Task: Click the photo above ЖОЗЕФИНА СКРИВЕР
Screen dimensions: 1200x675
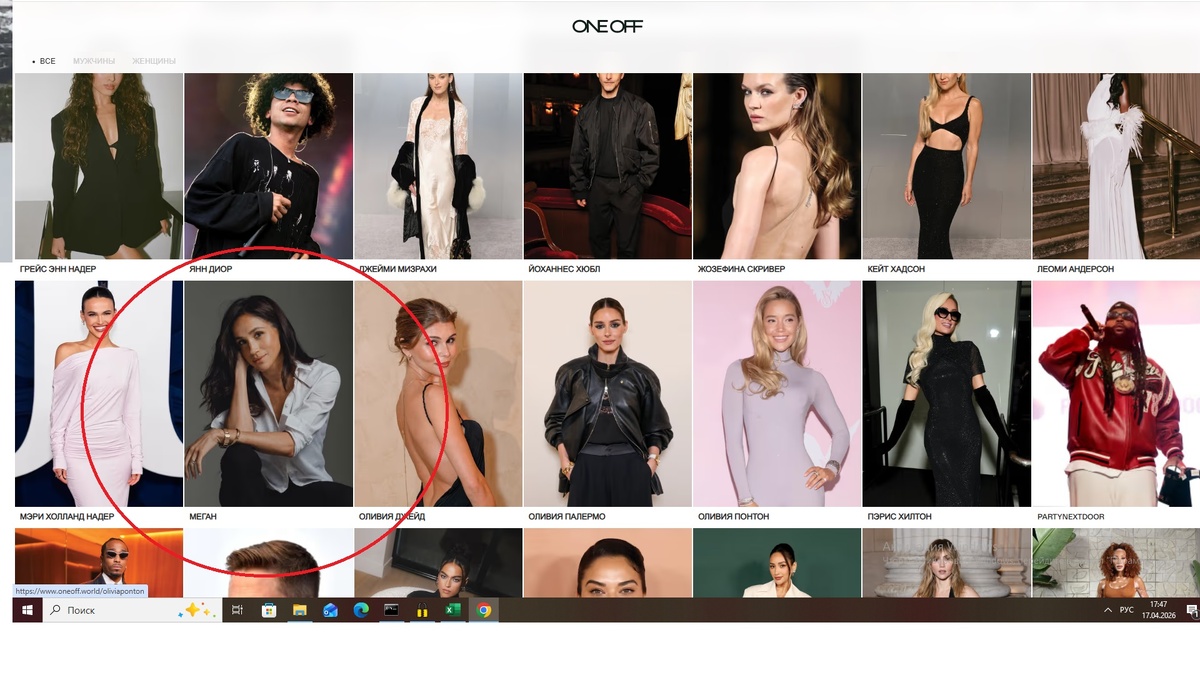Action: [x=777, y=166]
